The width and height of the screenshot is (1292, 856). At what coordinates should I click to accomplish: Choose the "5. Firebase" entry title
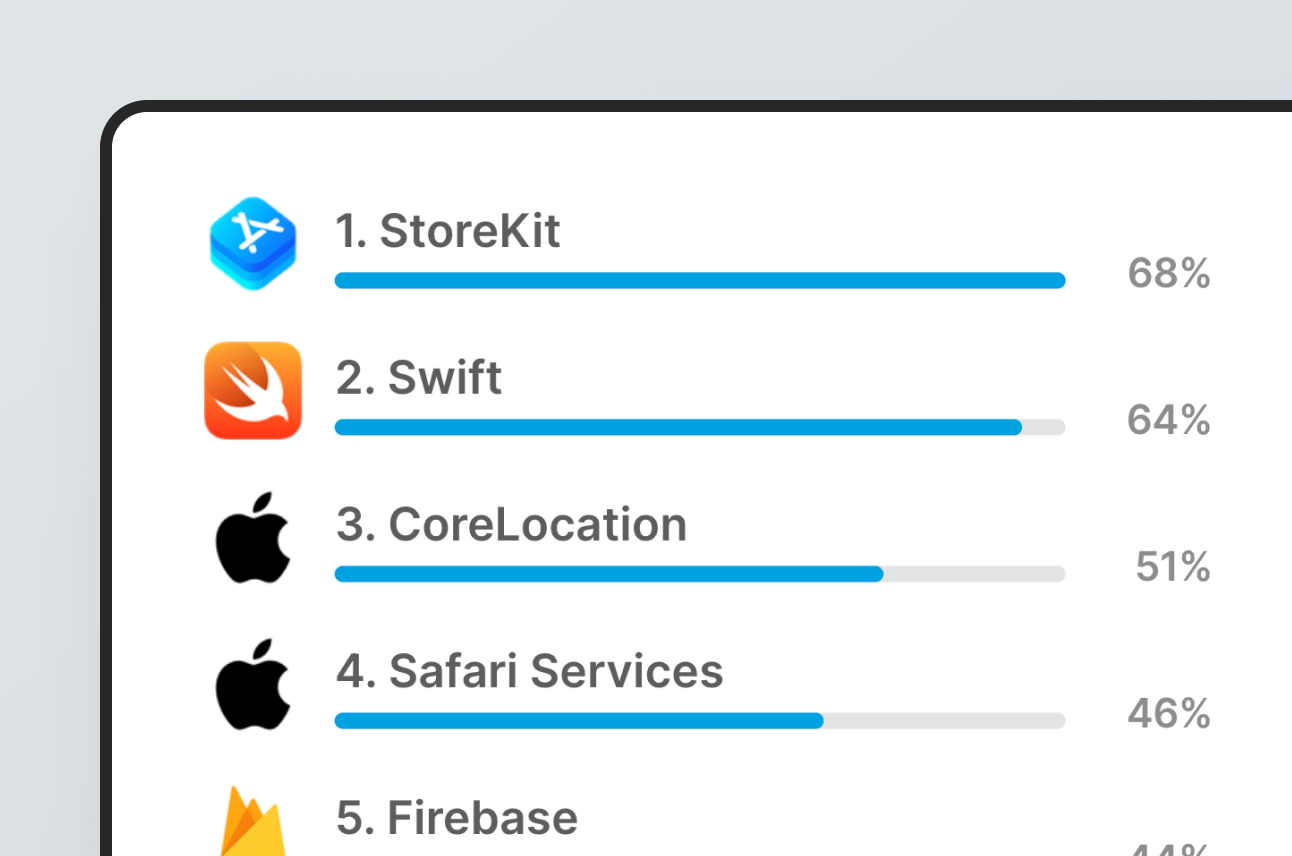pyautogui.click(x=457, y=817)
